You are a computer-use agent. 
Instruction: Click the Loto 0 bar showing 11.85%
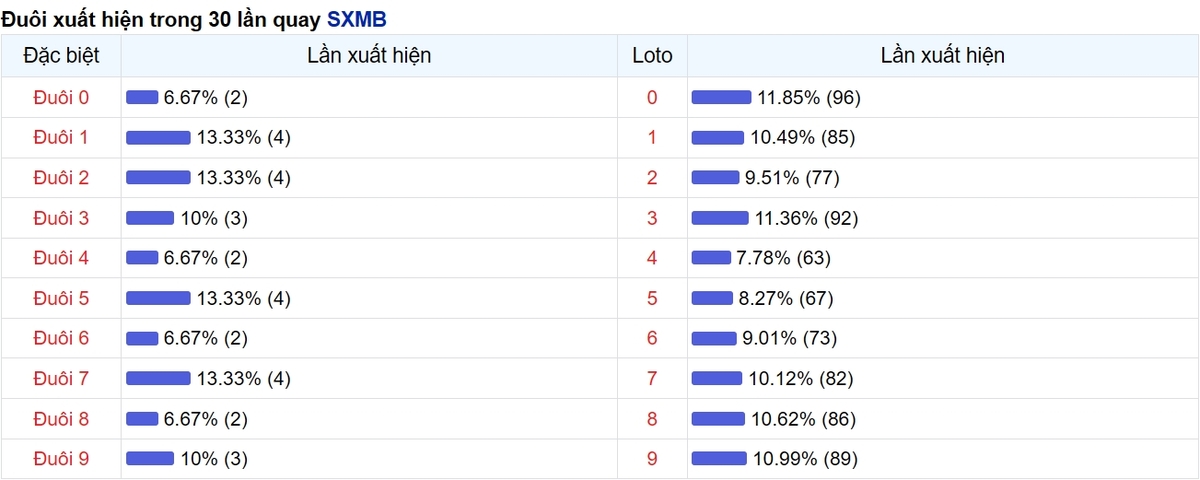[721, 97]
